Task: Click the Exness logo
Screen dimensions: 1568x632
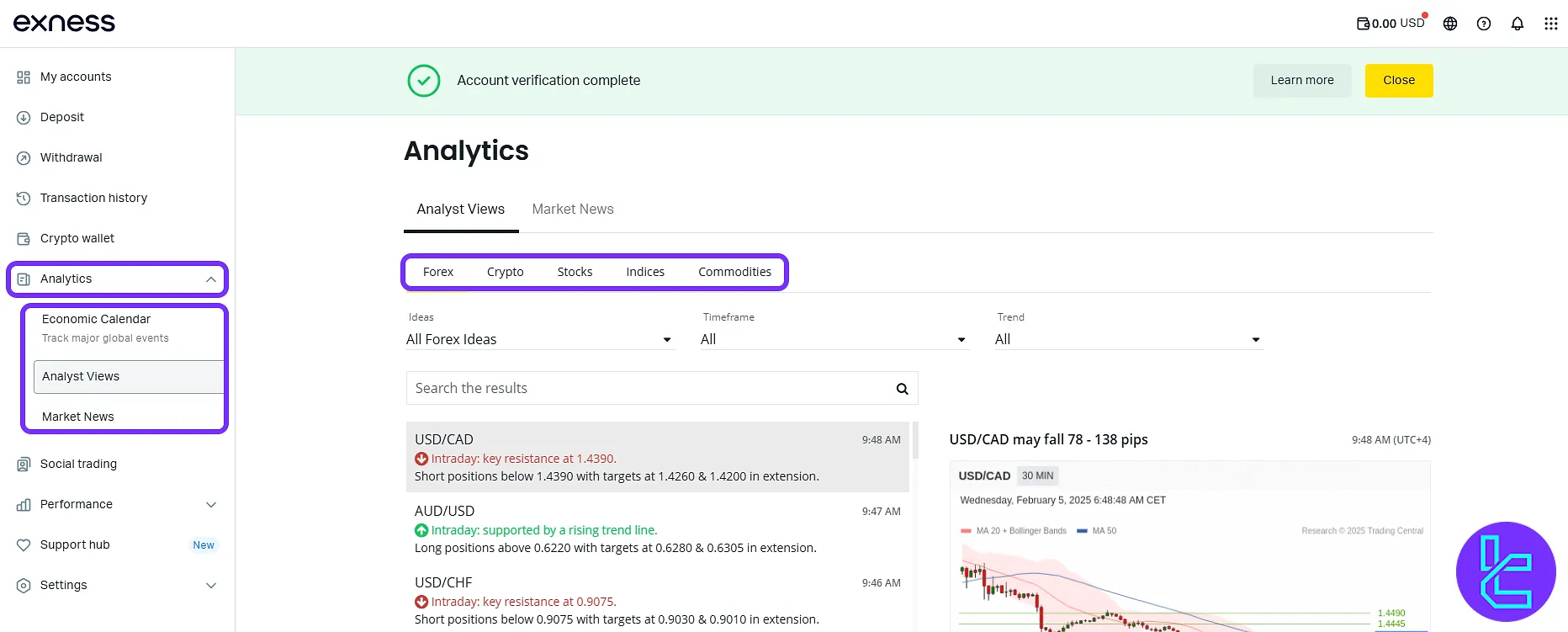Action: pyautogui.click(x=64, y=23)
